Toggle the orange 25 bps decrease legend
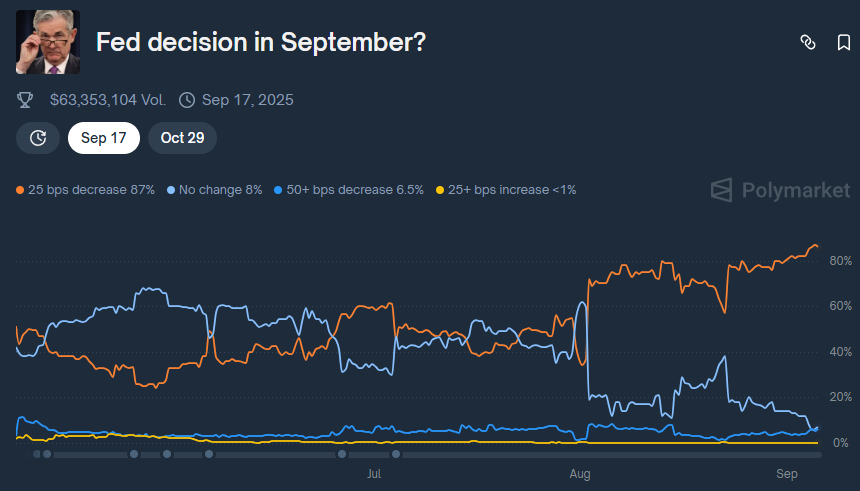 pyautogui.click(x=86, y=190)
